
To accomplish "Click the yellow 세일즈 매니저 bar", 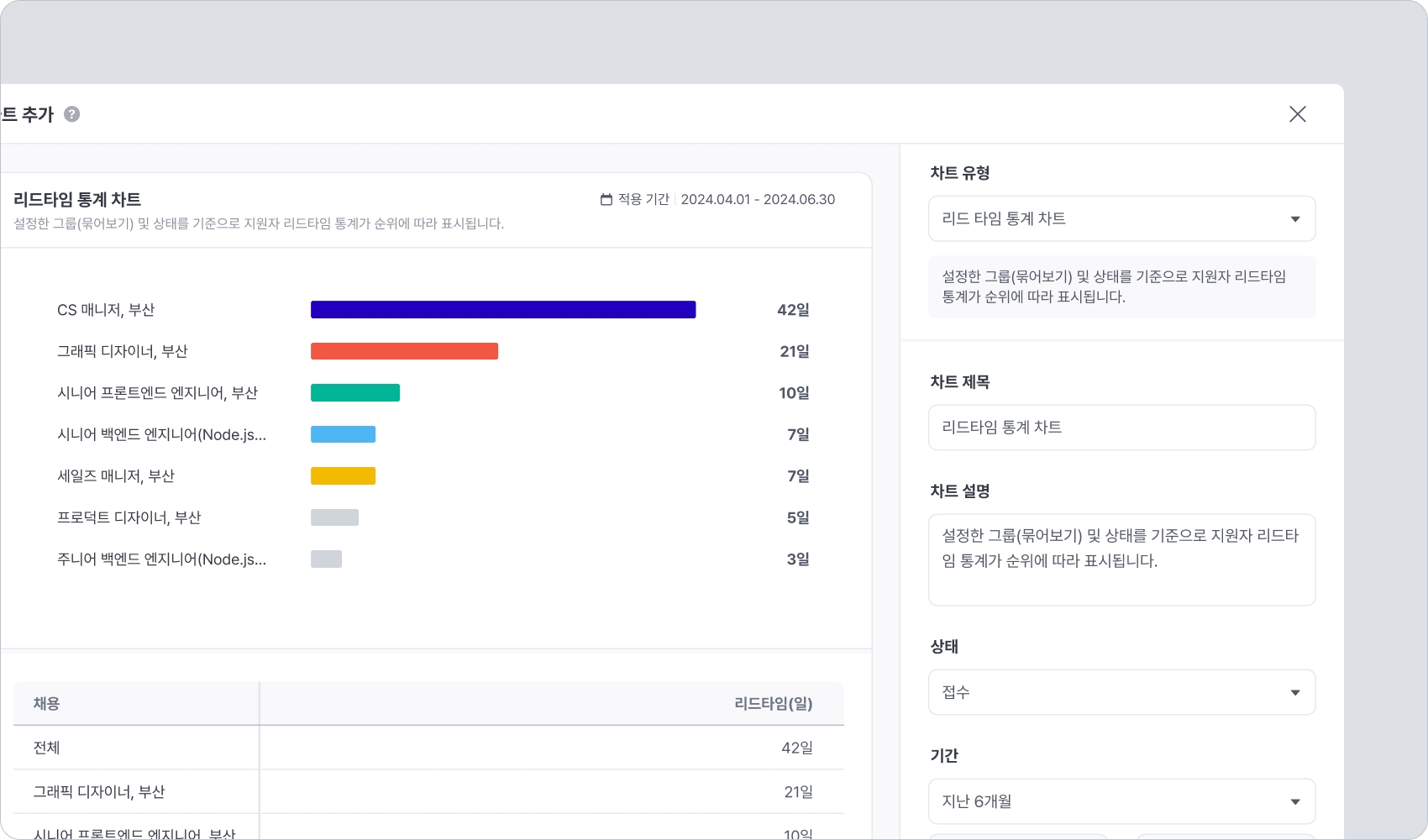I will pos(343,476).
